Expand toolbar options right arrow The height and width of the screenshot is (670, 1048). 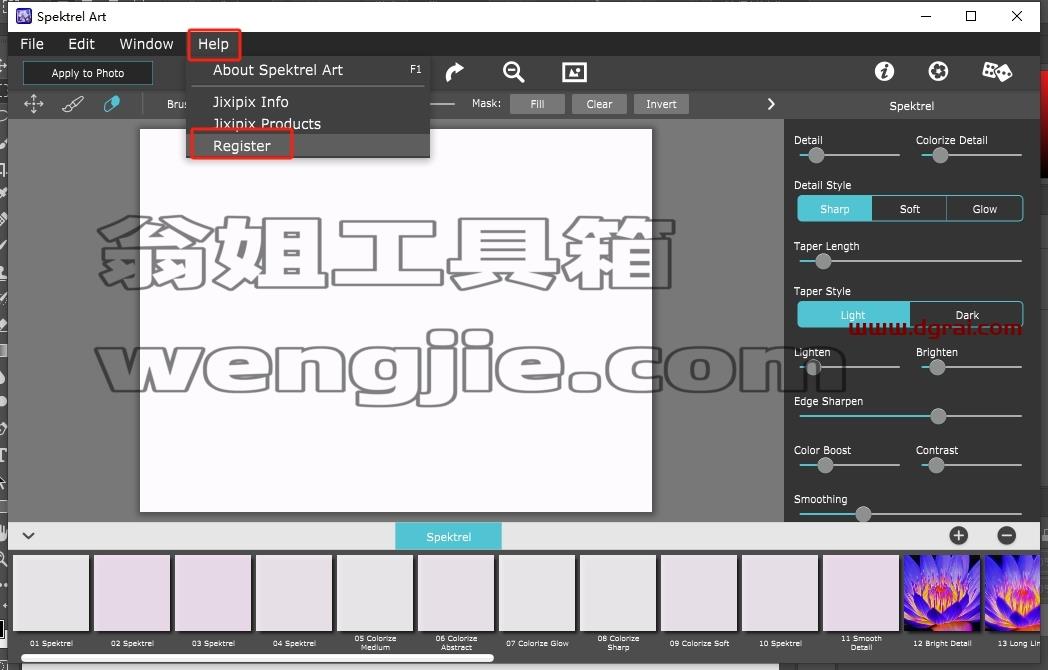[x=771, y=104]
